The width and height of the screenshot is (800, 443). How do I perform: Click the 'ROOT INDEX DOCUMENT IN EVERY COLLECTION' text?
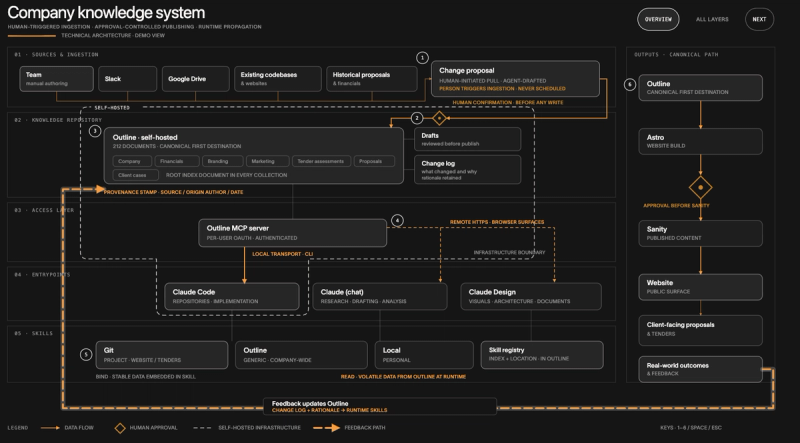click(226, 175)
